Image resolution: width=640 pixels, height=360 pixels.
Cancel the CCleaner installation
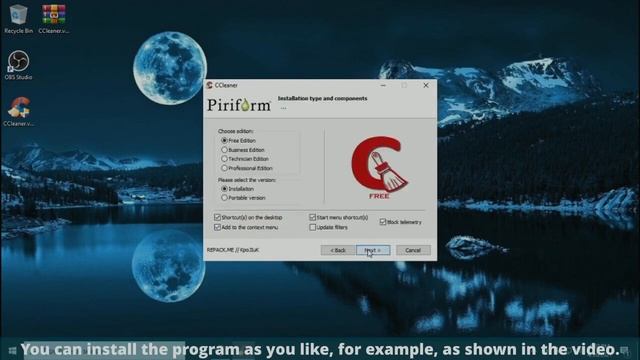(x=413, y=250)
